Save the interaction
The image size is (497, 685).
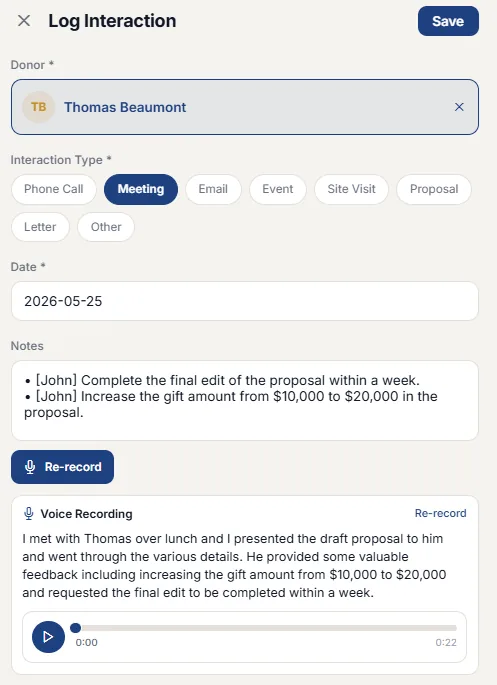coord(448,21)
